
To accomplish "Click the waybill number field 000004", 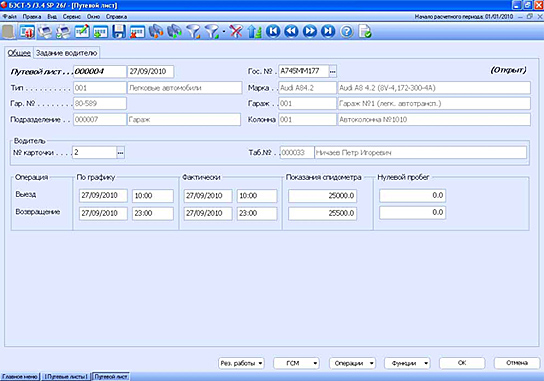I will click(100, 71).
